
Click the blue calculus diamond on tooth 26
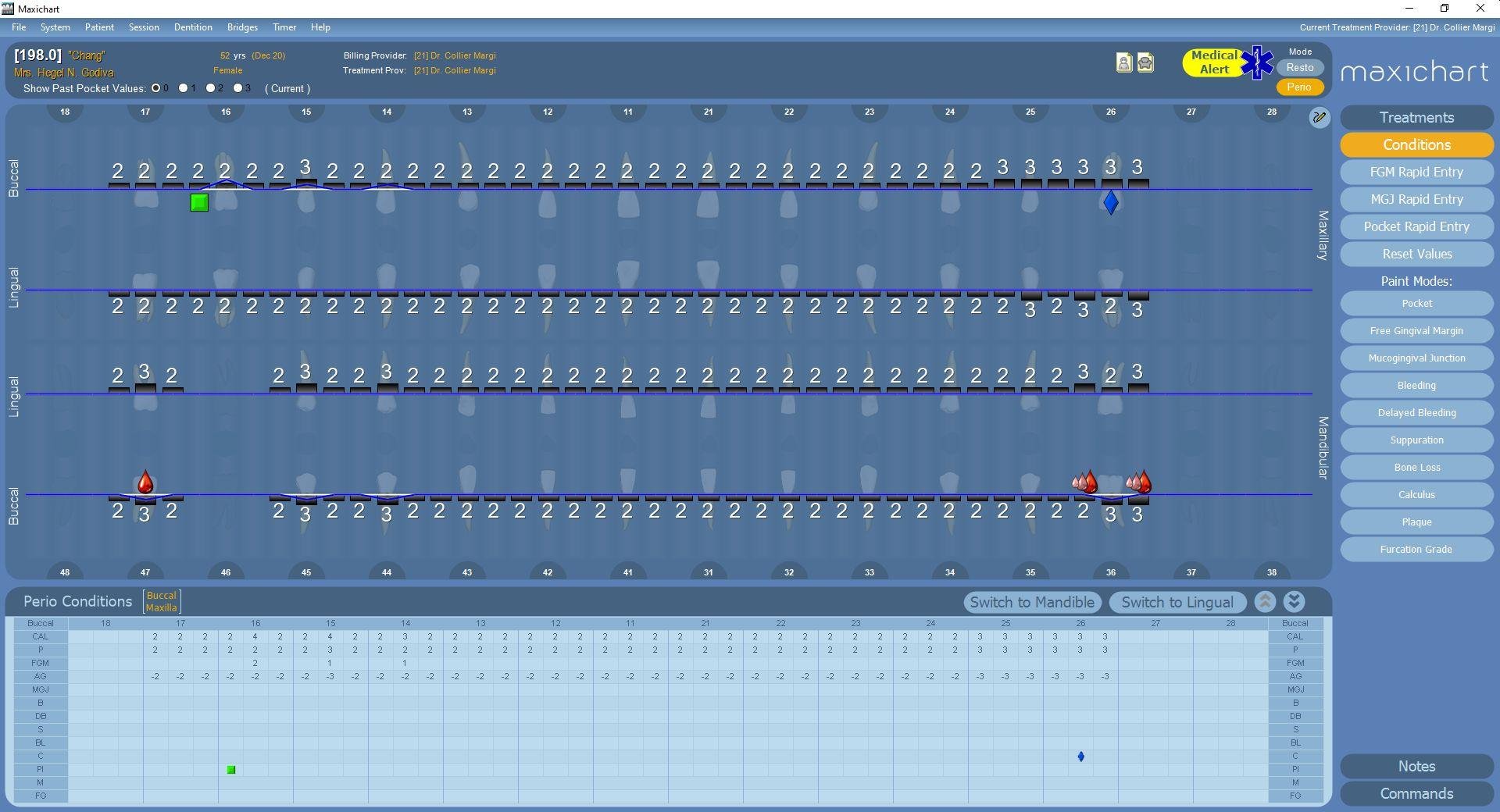point(1111,203)
